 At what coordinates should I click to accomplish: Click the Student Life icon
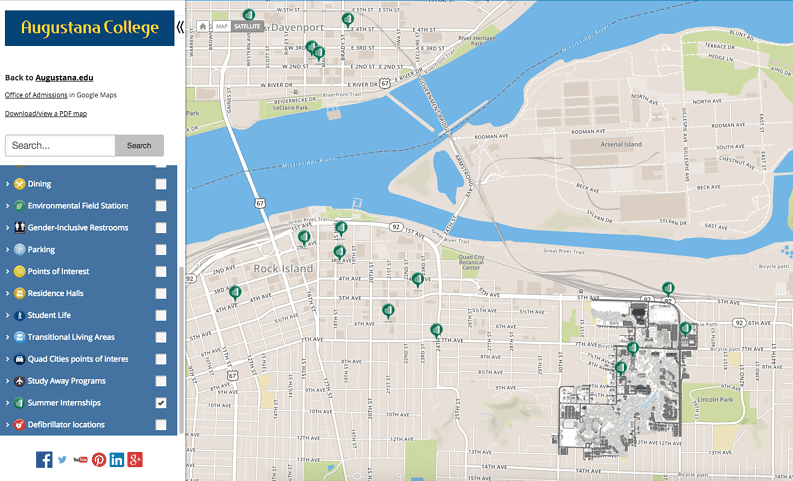[x=19, y=315]
